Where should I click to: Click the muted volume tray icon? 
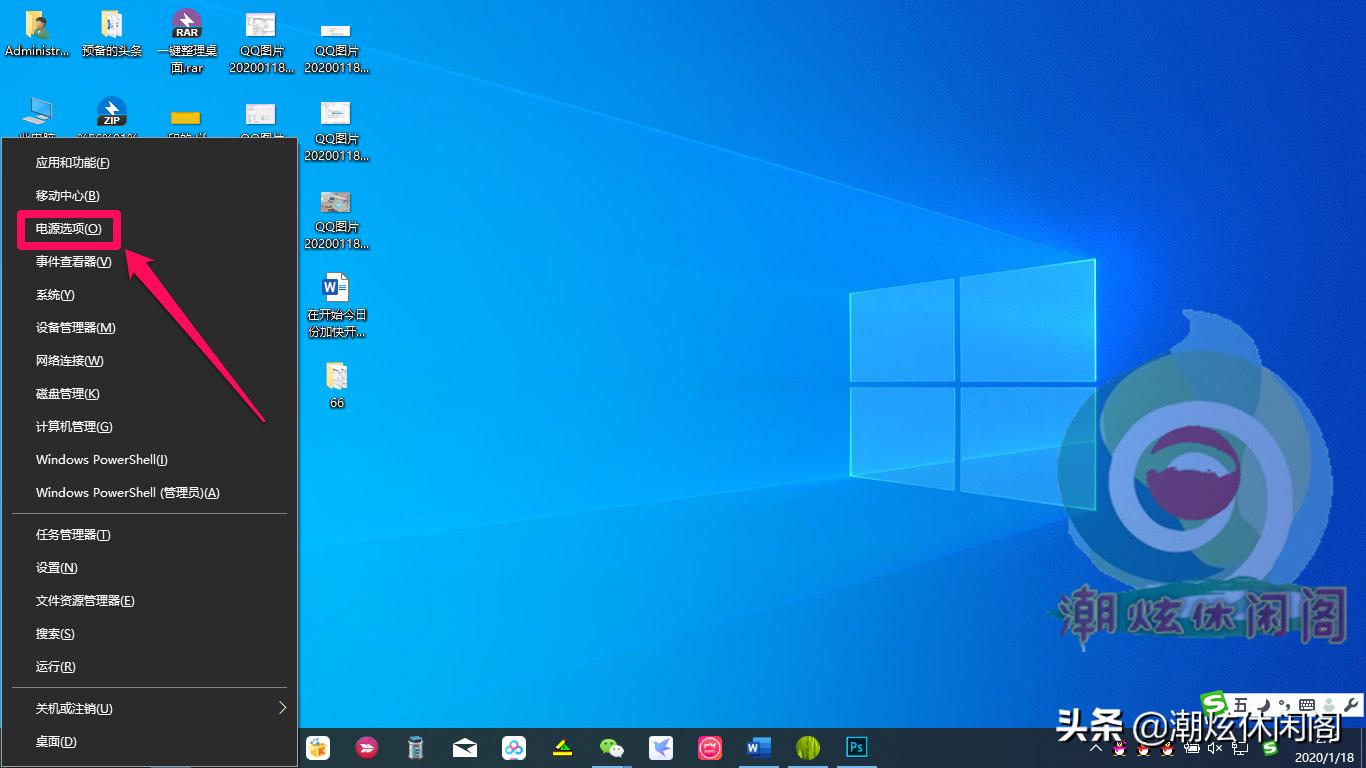click(1216, 748)
